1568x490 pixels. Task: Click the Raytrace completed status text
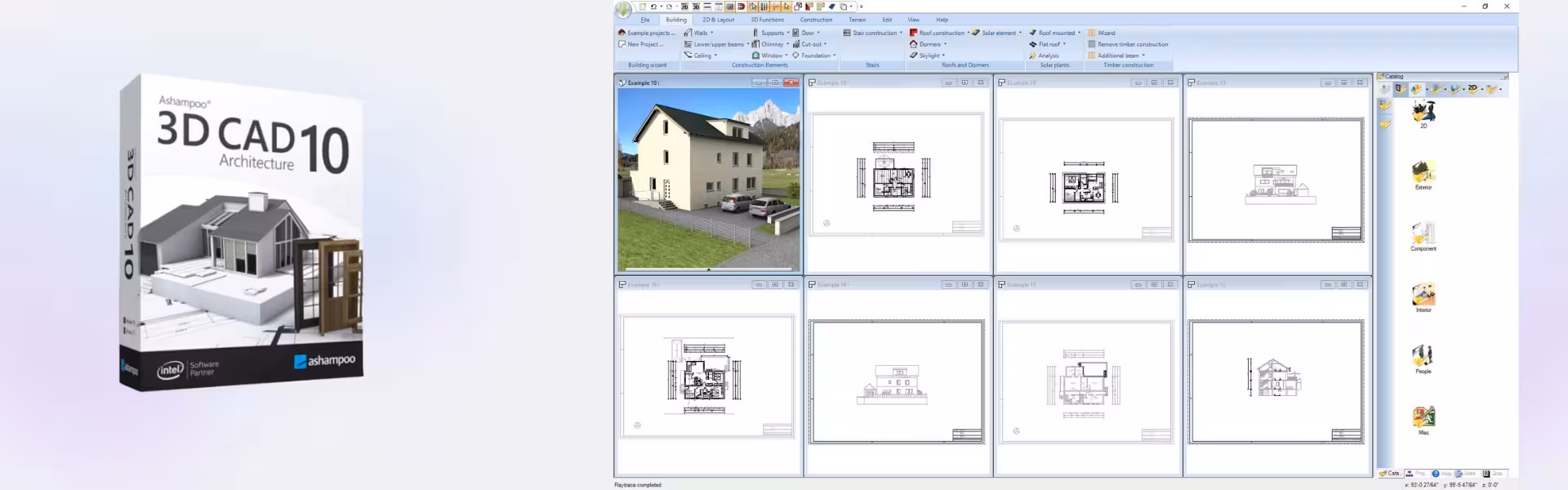[x=638, y=485]
